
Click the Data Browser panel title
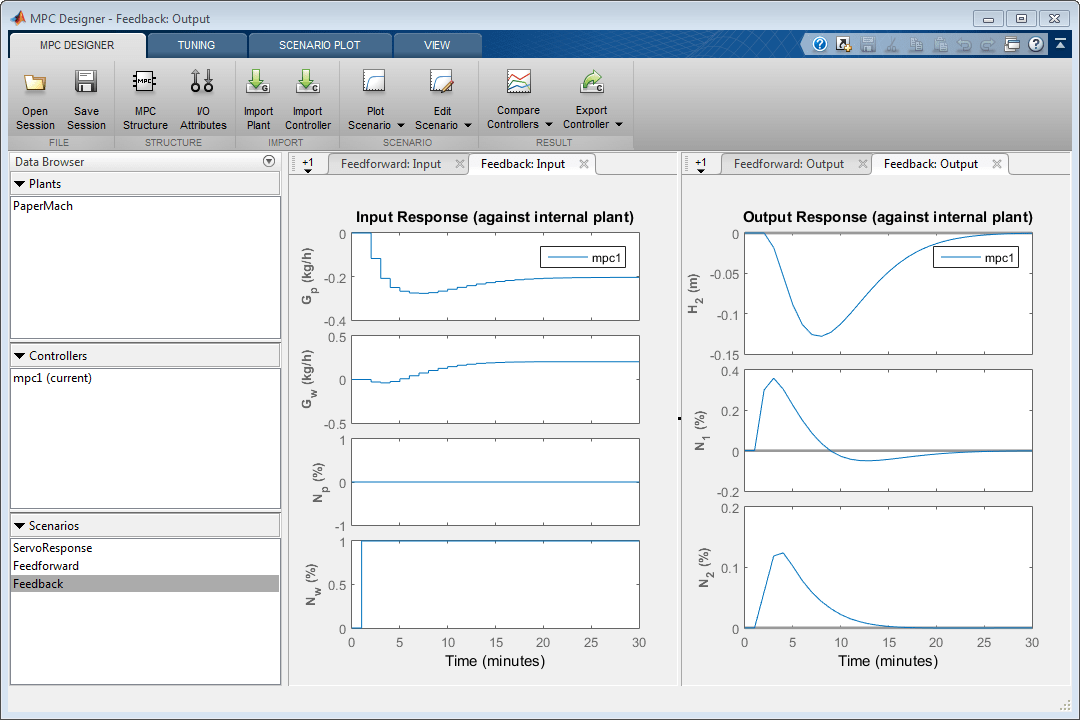pos(50,162)
